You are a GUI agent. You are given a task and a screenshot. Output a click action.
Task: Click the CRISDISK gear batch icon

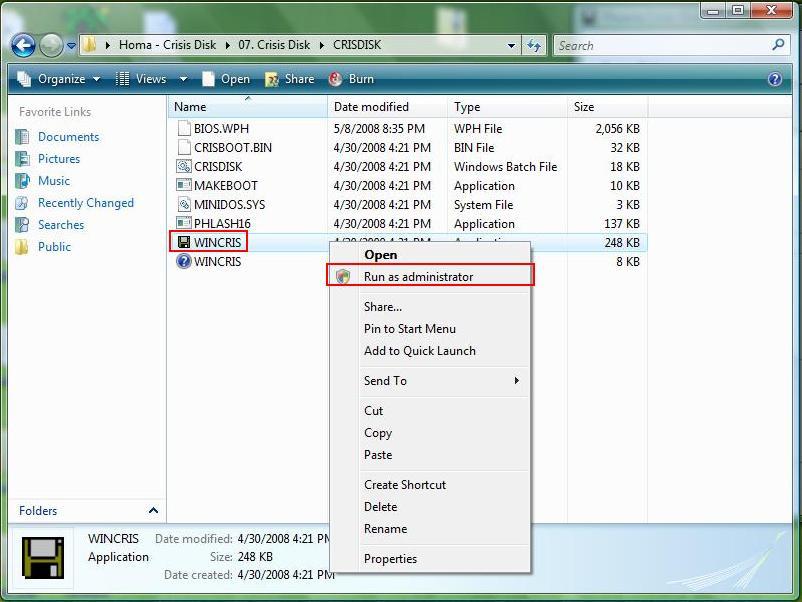pos(184,166)
